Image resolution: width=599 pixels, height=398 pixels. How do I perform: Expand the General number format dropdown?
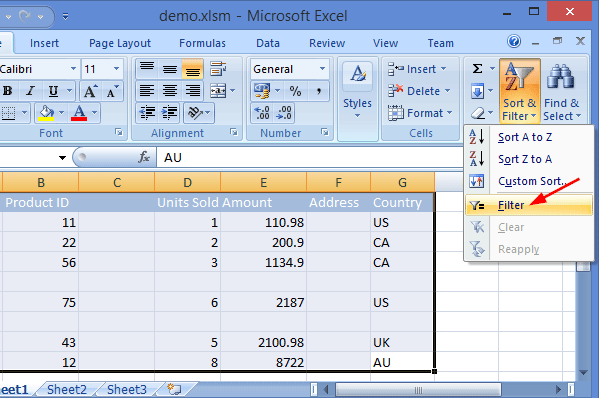coord(322,69)
